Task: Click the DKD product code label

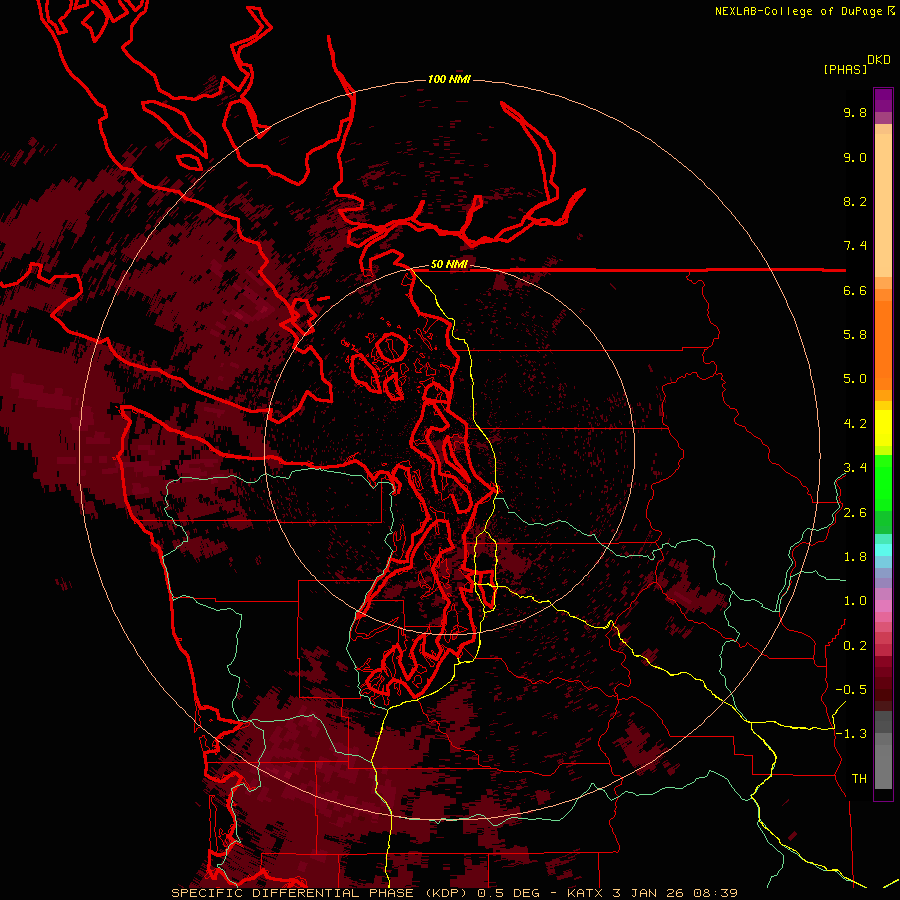Action: (x=879, y=59)
